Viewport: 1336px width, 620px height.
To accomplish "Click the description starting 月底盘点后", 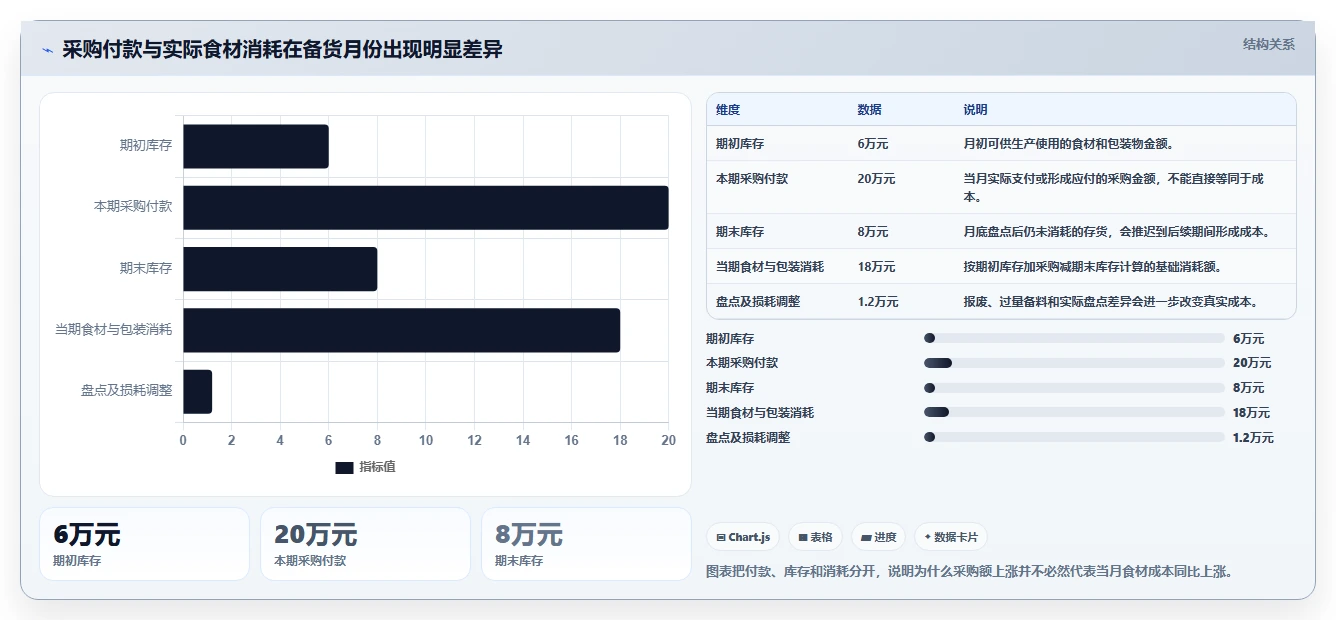I will coord(1116,232).
